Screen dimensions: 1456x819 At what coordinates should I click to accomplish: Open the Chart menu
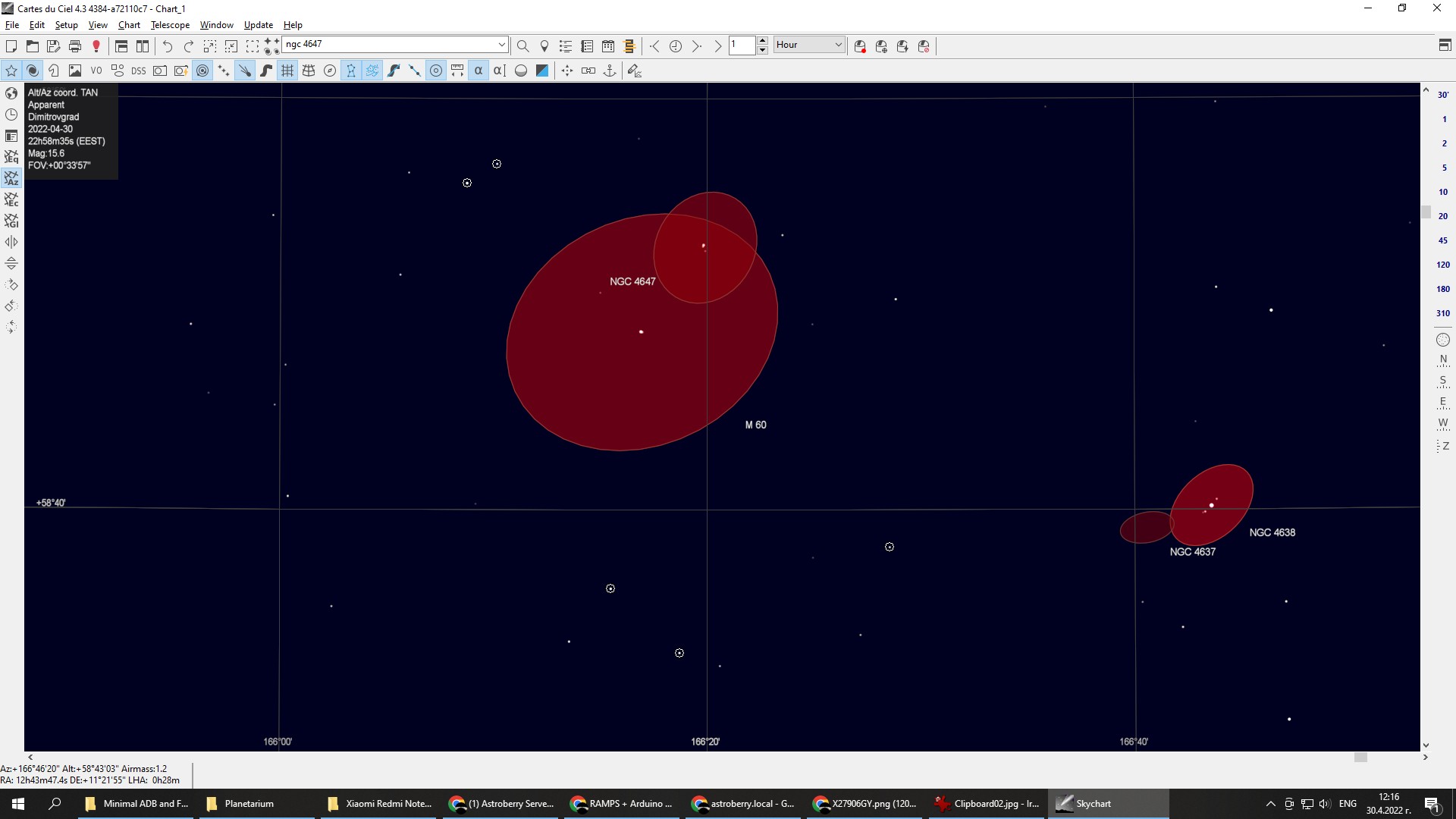click(x=129, y=25)
